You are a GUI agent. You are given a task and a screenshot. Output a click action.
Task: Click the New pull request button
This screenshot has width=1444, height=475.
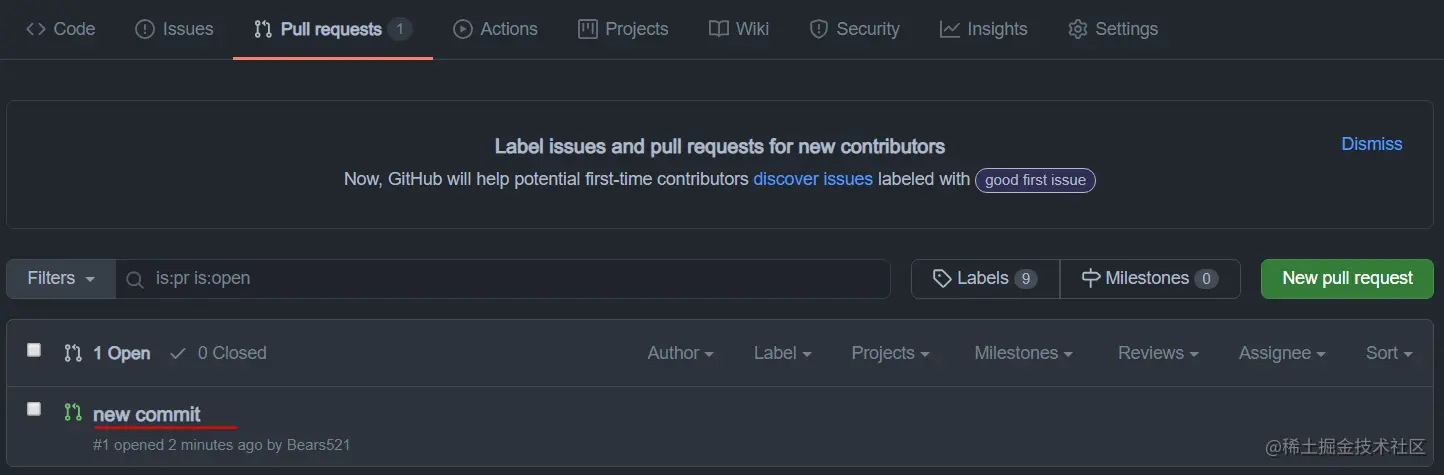tap(1347, 279)
